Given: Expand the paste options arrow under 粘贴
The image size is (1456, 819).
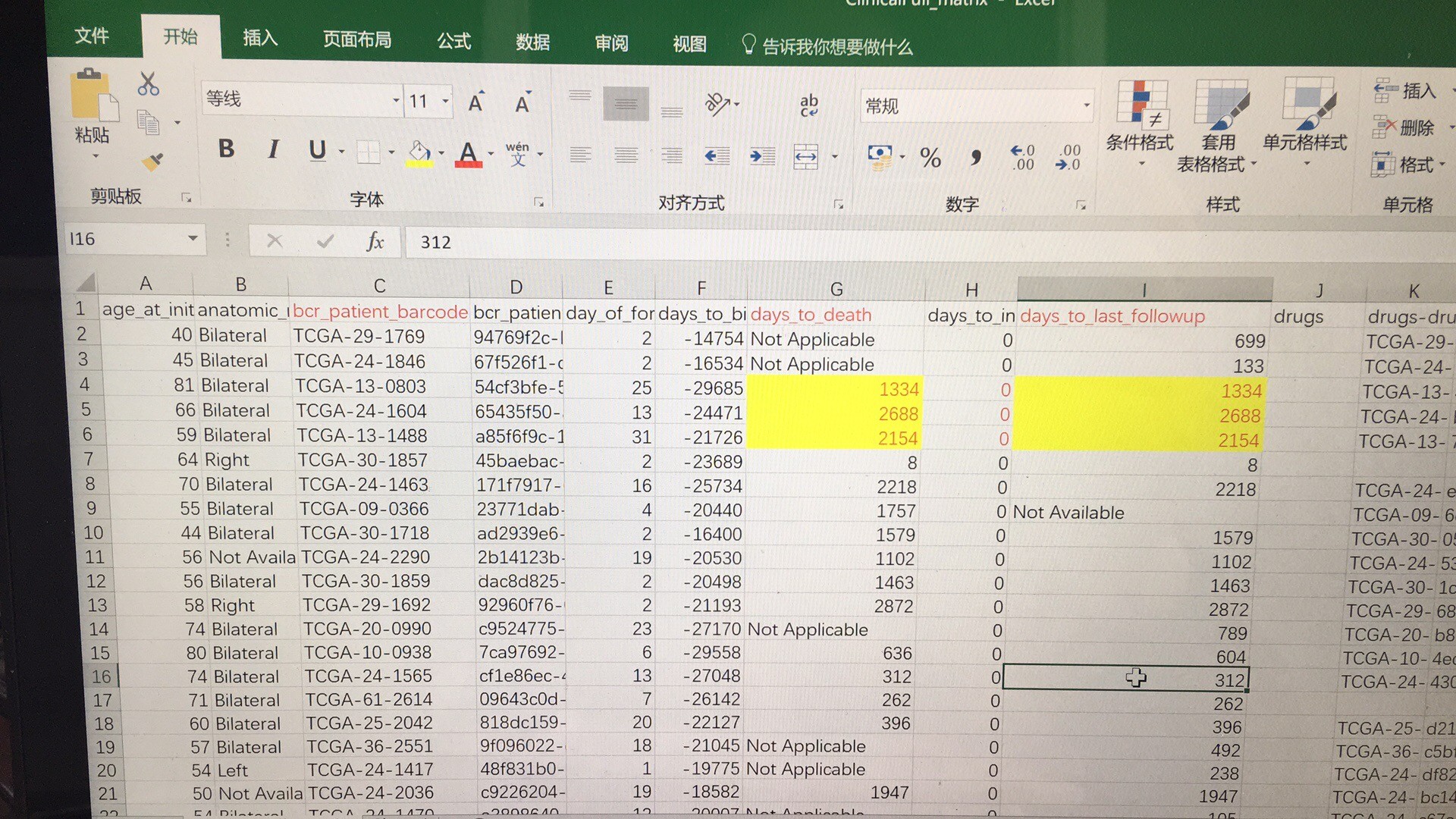Looking at the screenshot, I should pyautogui.click(x=96, y=156).
